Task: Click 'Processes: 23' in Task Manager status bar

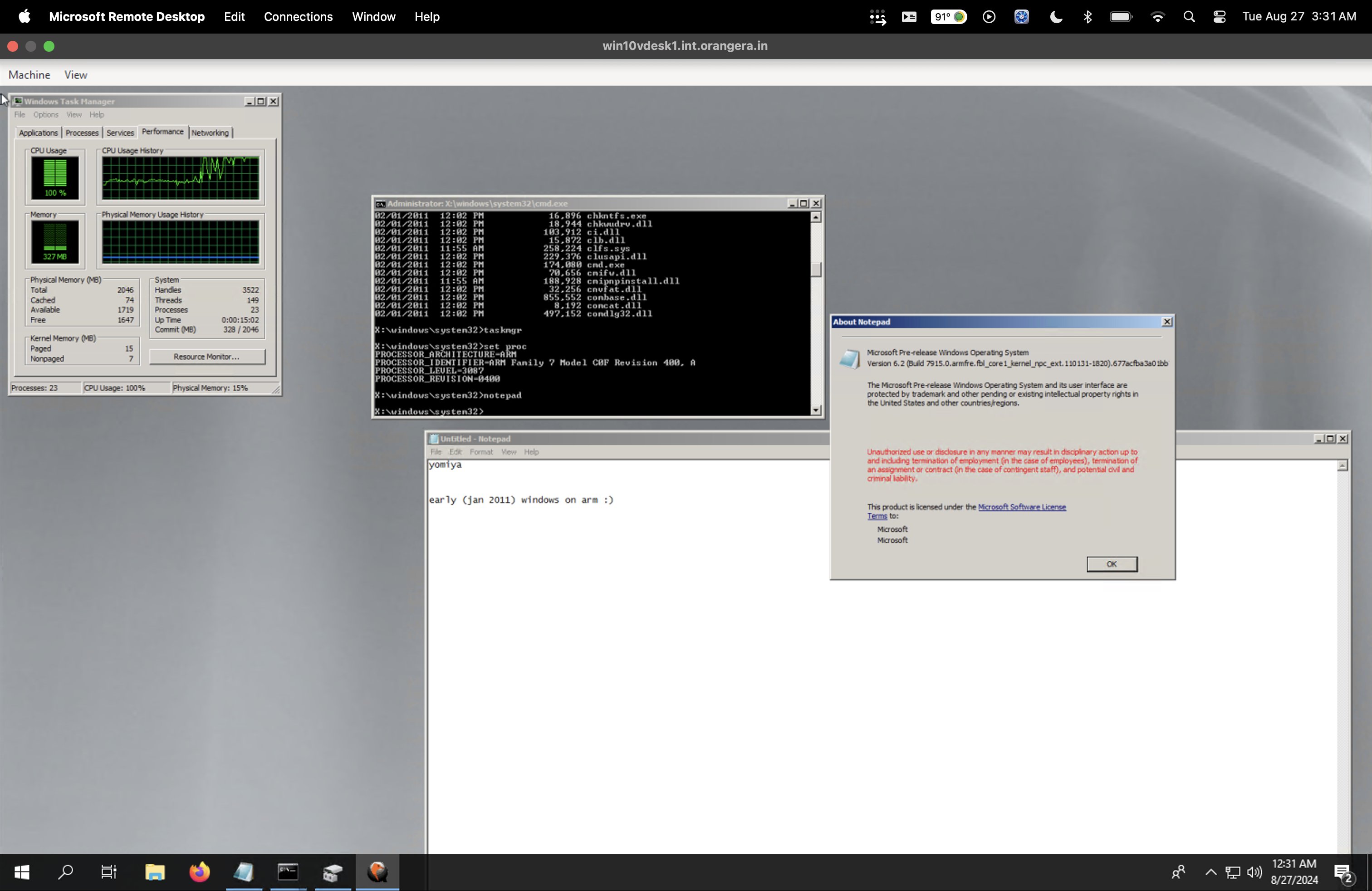Action: 34,388
